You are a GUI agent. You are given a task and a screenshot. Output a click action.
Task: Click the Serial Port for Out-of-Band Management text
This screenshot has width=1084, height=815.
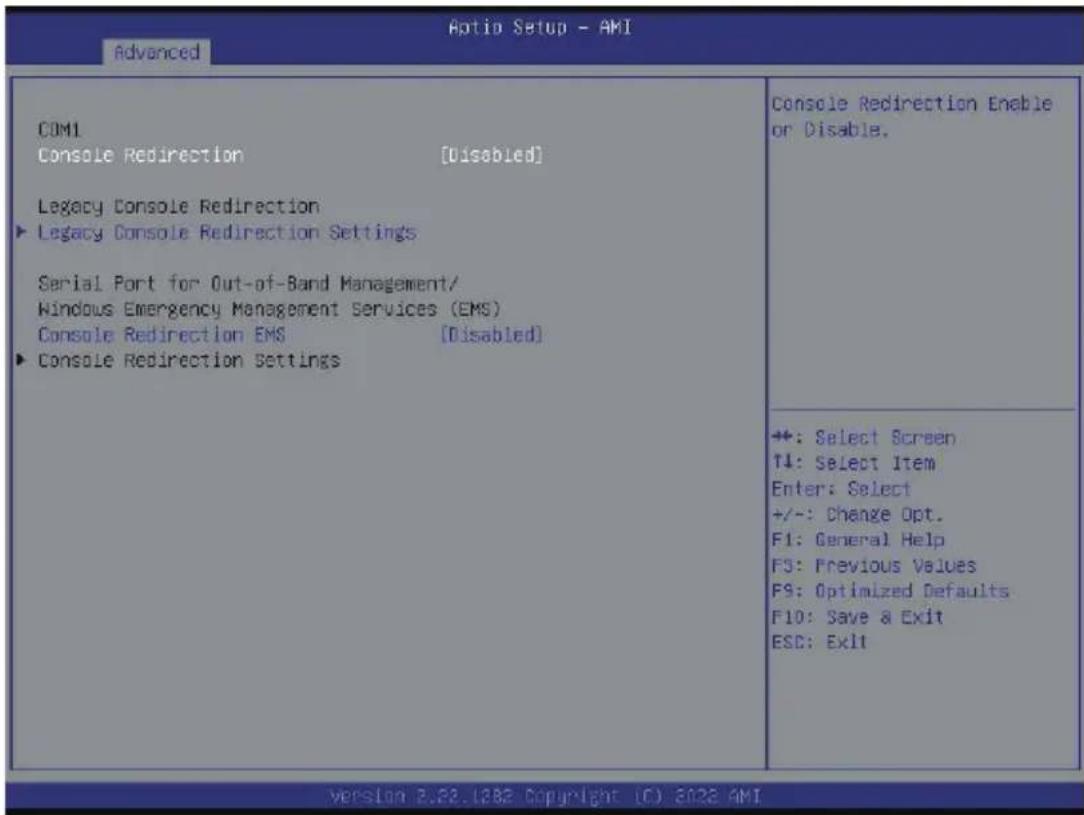click(248, 283)
